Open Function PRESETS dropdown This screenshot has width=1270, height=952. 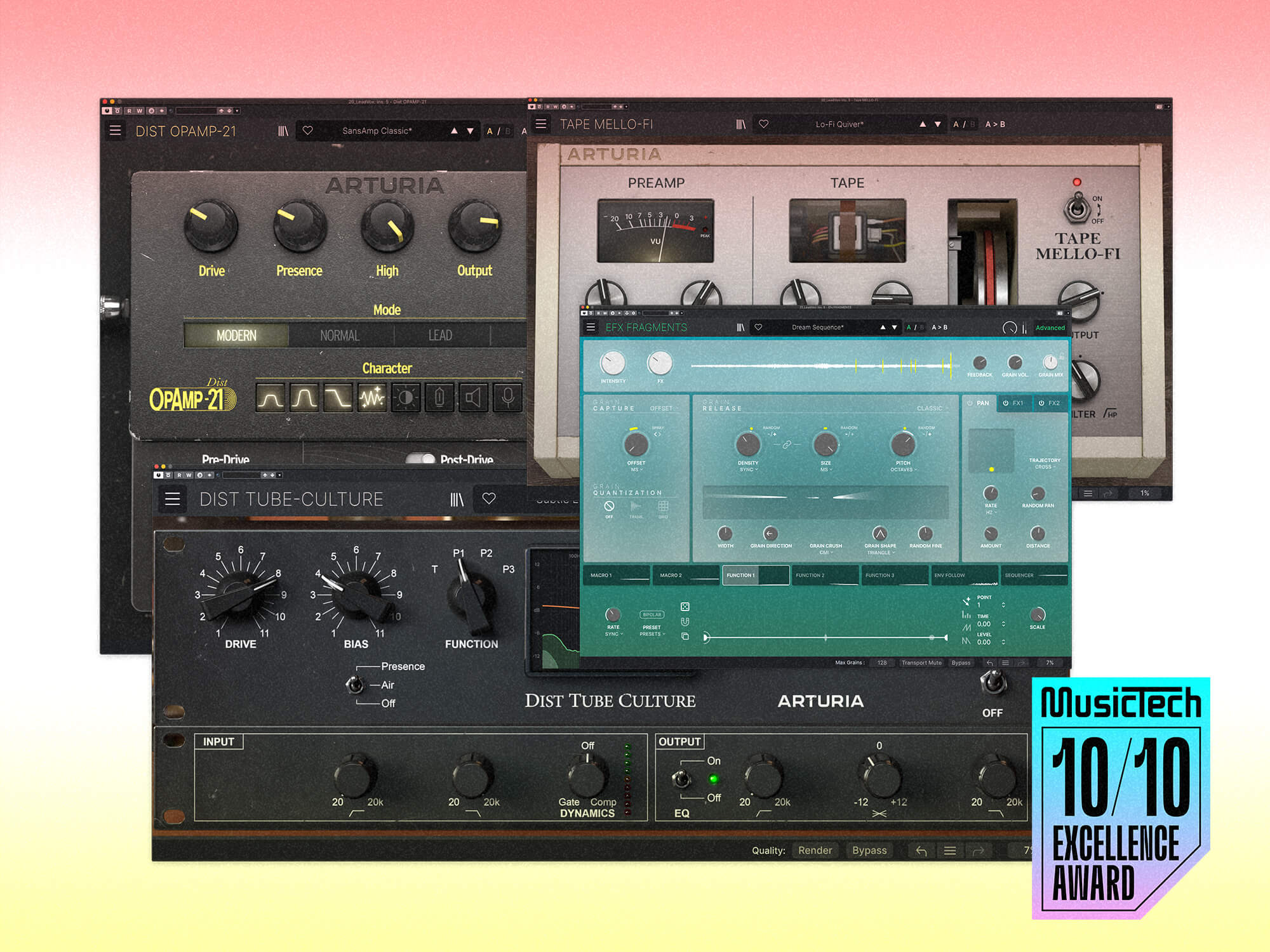[652, 634]
